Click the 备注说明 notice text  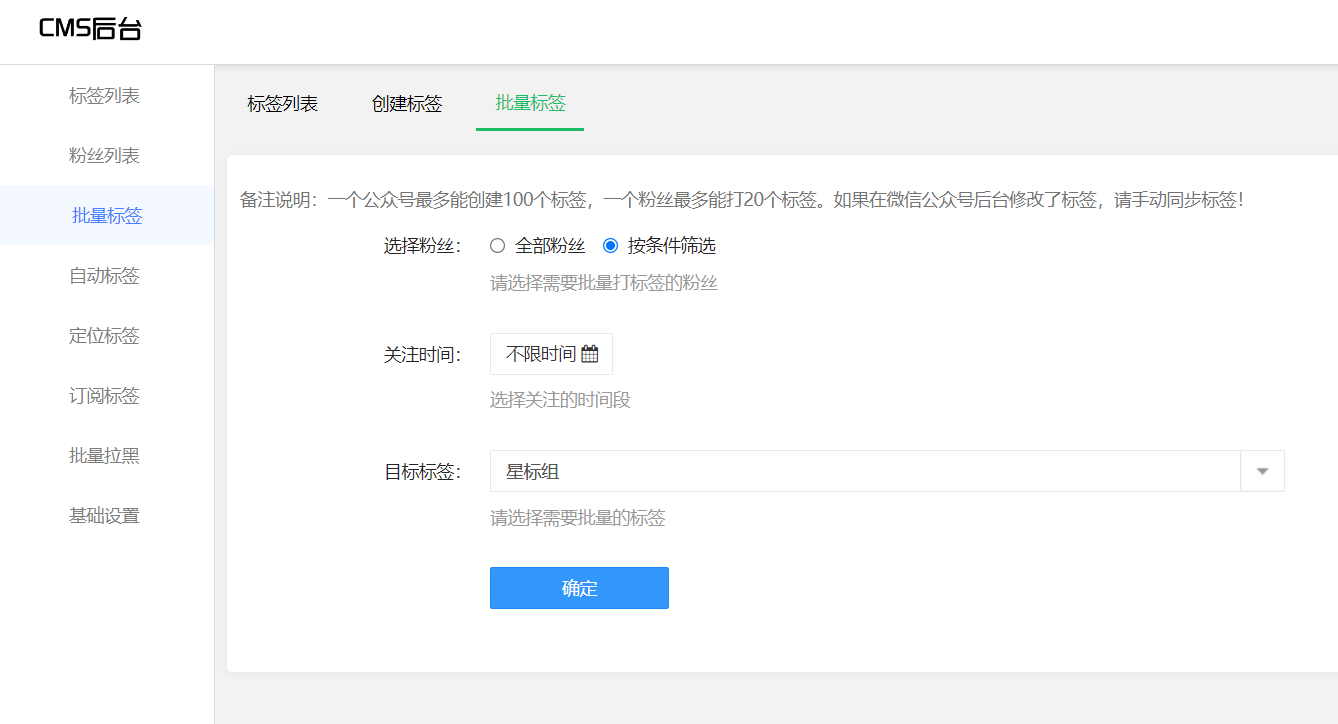coord(742,200)
